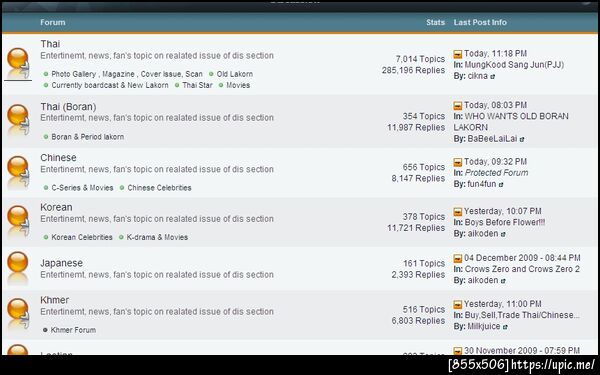Click the '354 Topics' stat

424,116
